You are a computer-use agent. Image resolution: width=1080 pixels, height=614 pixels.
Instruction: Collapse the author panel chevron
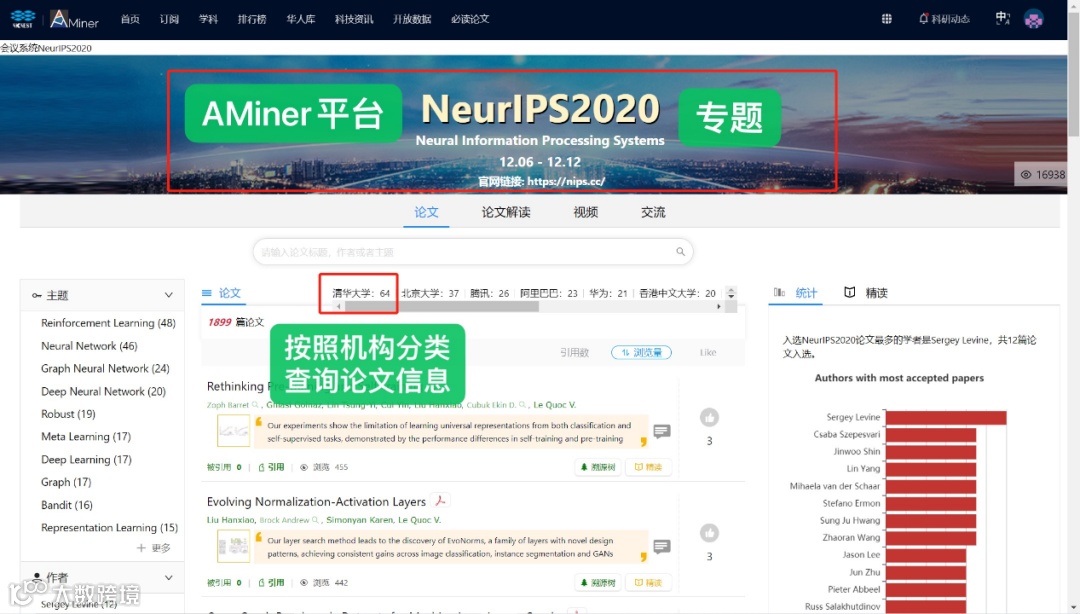169,577
